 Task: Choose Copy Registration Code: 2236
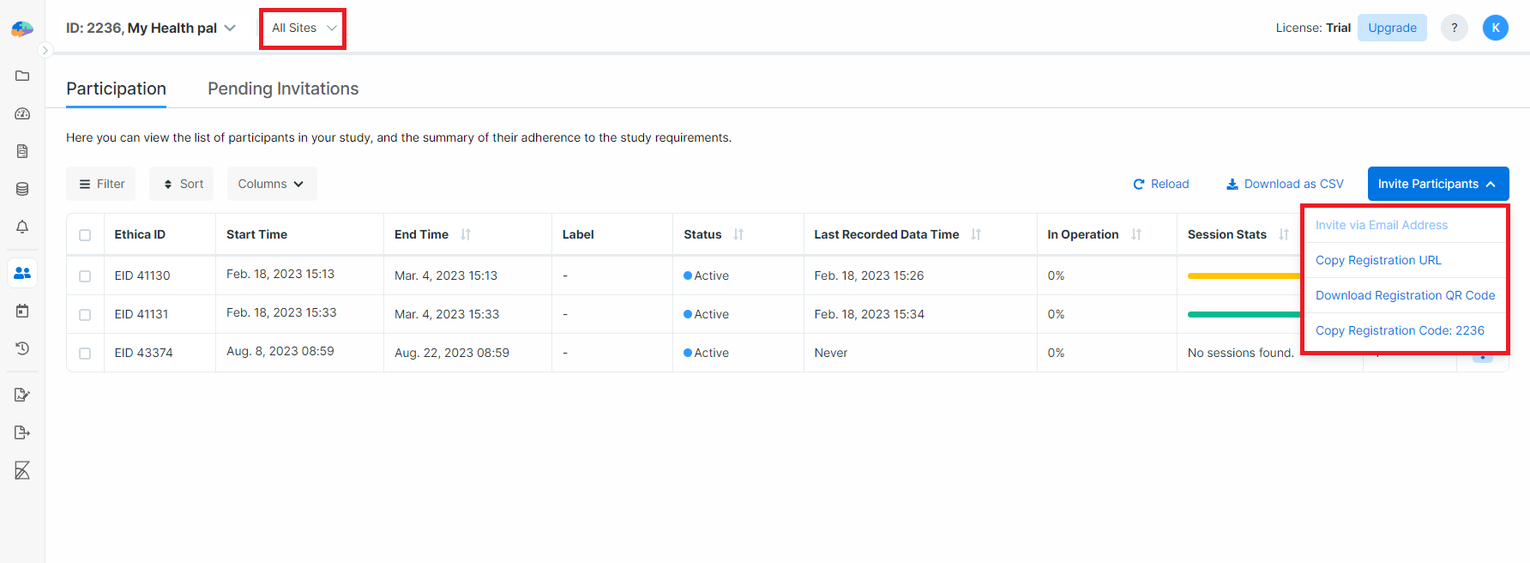tap(1400, 330)
